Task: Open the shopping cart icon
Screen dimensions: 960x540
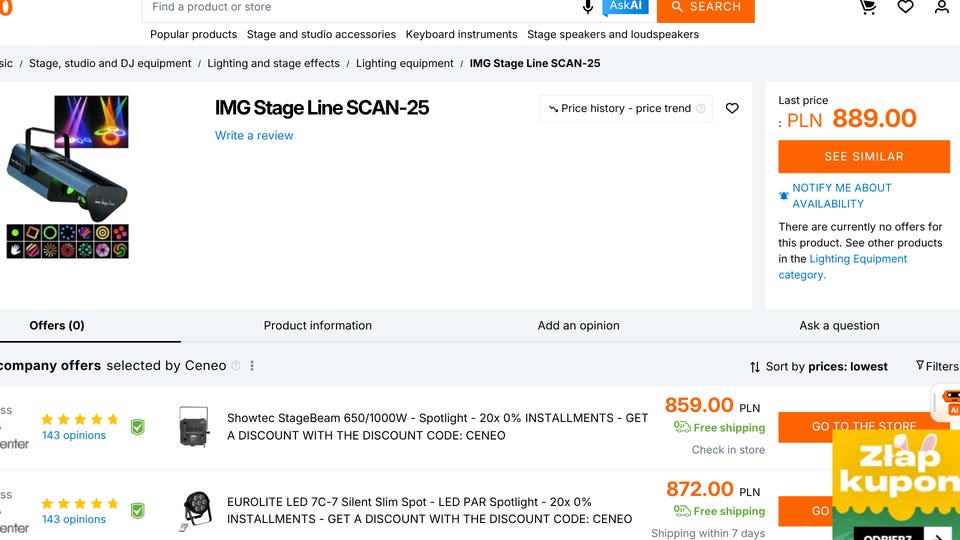Action: click(868, 7)
